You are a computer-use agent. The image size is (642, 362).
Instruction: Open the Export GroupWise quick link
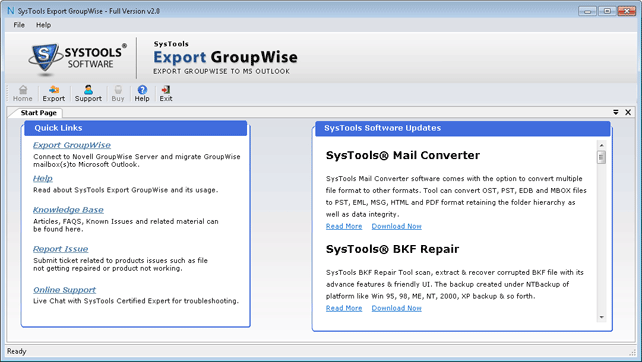pos(72,145)
